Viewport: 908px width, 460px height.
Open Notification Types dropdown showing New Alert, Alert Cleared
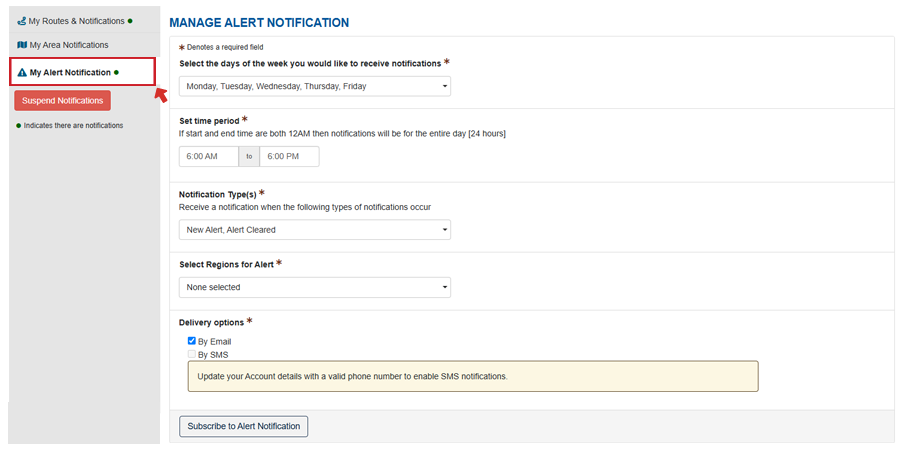tap(314, 230)
